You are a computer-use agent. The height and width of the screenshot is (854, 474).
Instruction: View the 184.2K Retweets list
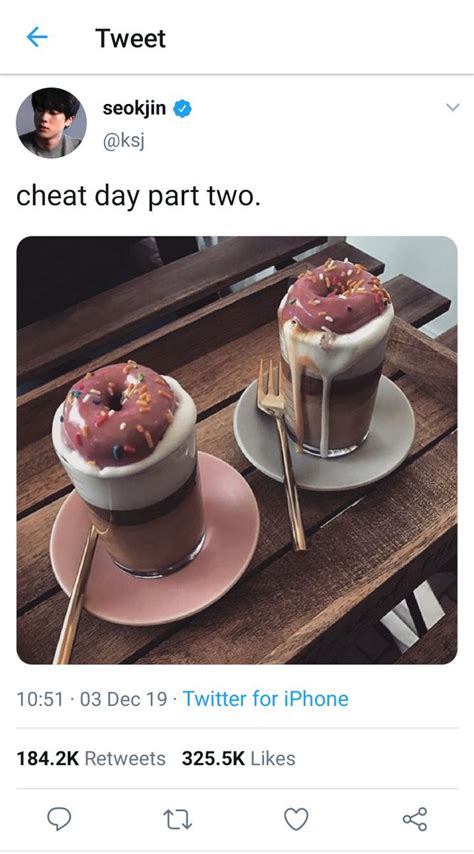click(91, 758)
